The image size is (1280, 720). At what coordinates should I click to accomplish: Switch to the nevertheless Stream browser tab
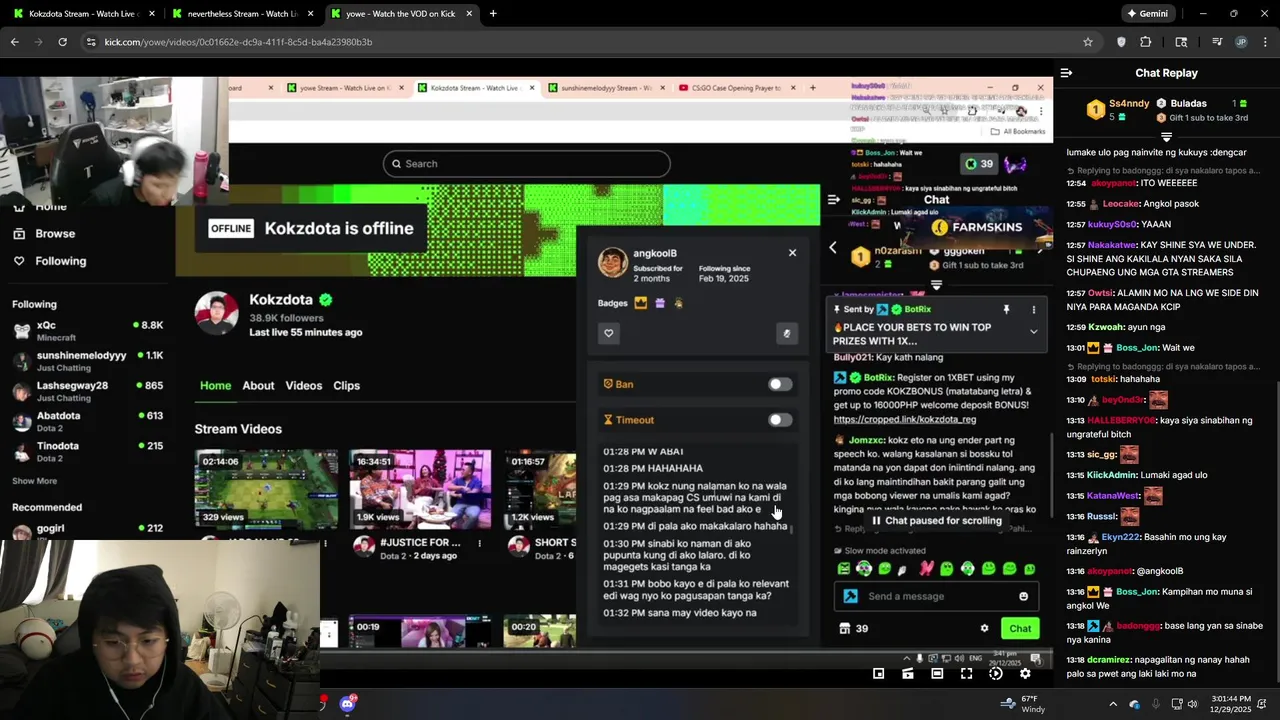pos(241,14)
